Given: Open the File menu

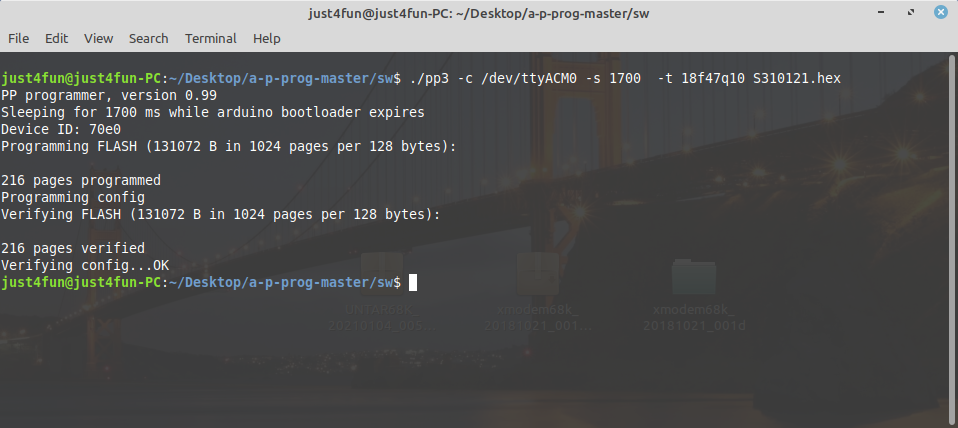Looking at the screenshot, I should point(18,38).
